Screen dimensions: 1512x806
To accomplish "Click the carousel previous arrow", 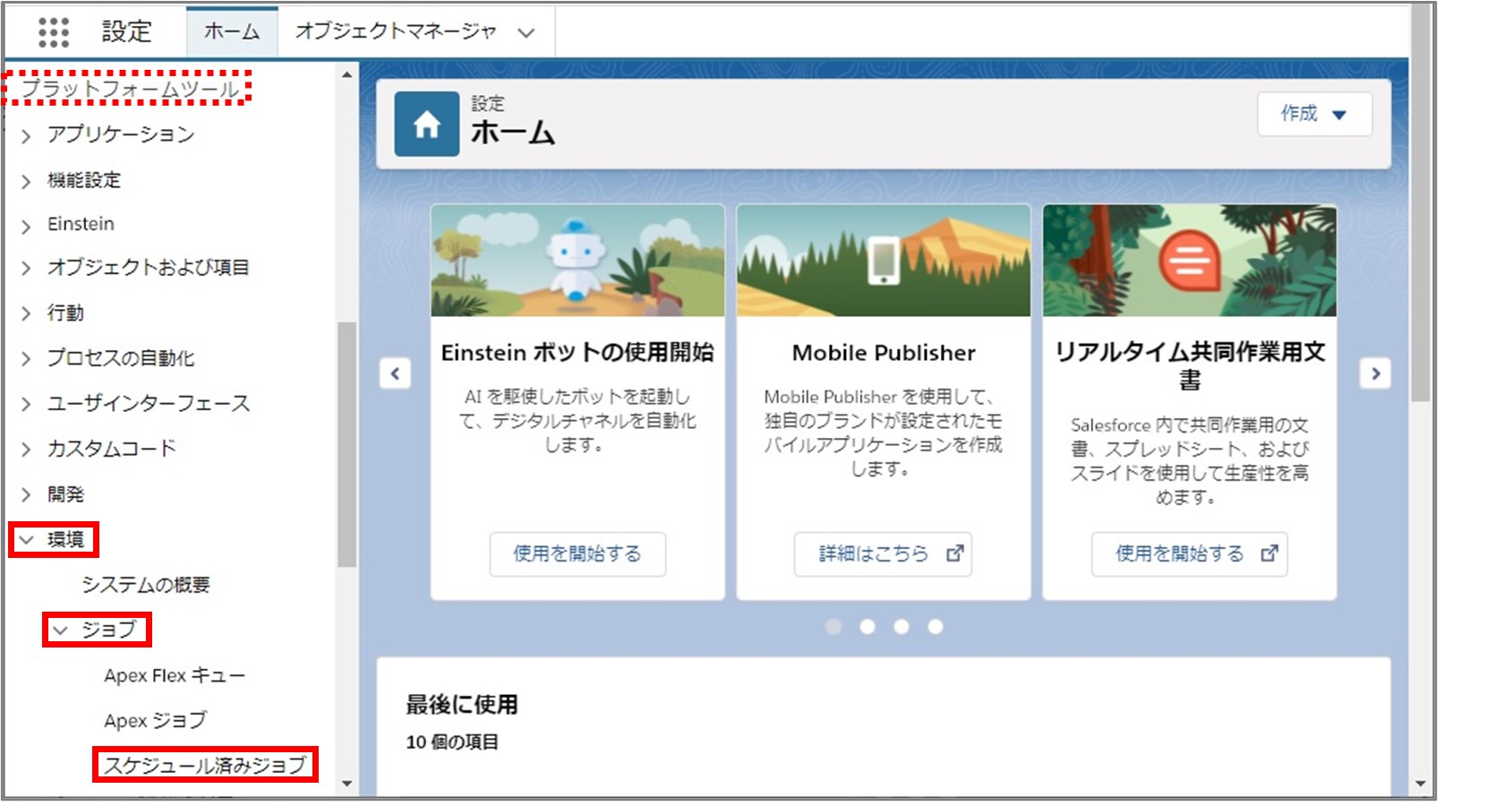I will 395,373.
